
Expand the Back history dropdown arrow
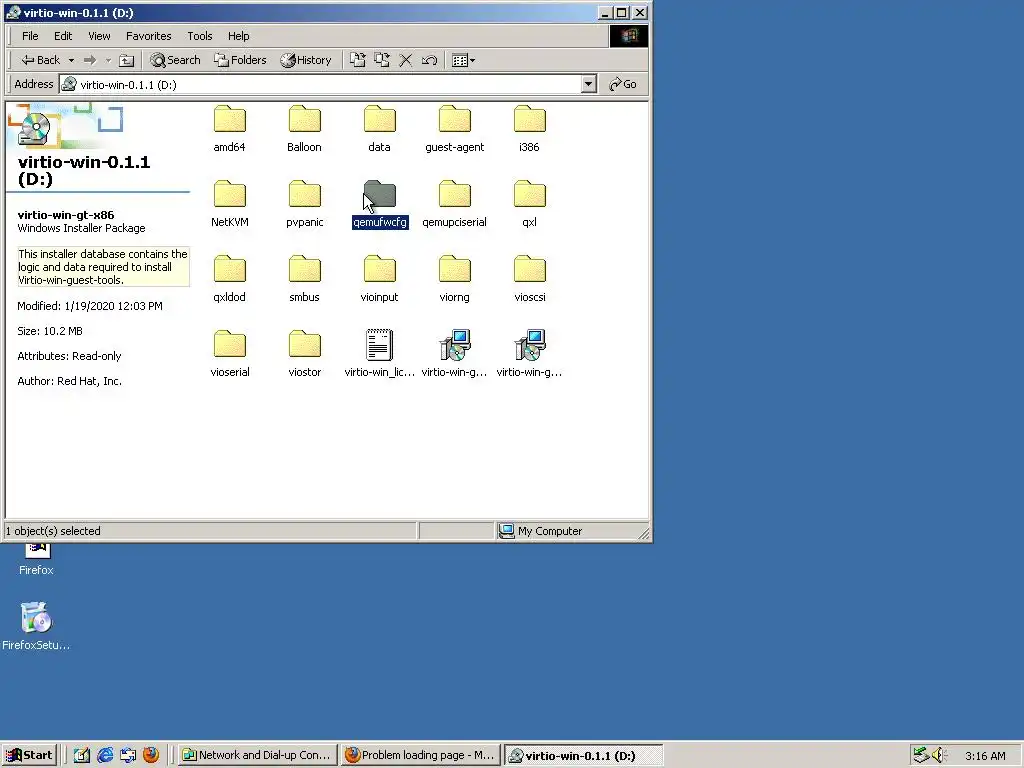point(71,60)
